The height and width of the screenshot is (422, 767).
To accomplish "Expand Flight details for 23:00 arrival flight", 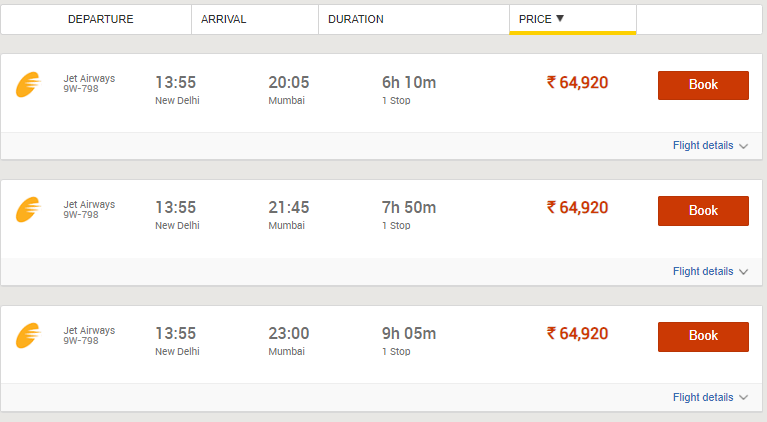I will pos(703,397).
